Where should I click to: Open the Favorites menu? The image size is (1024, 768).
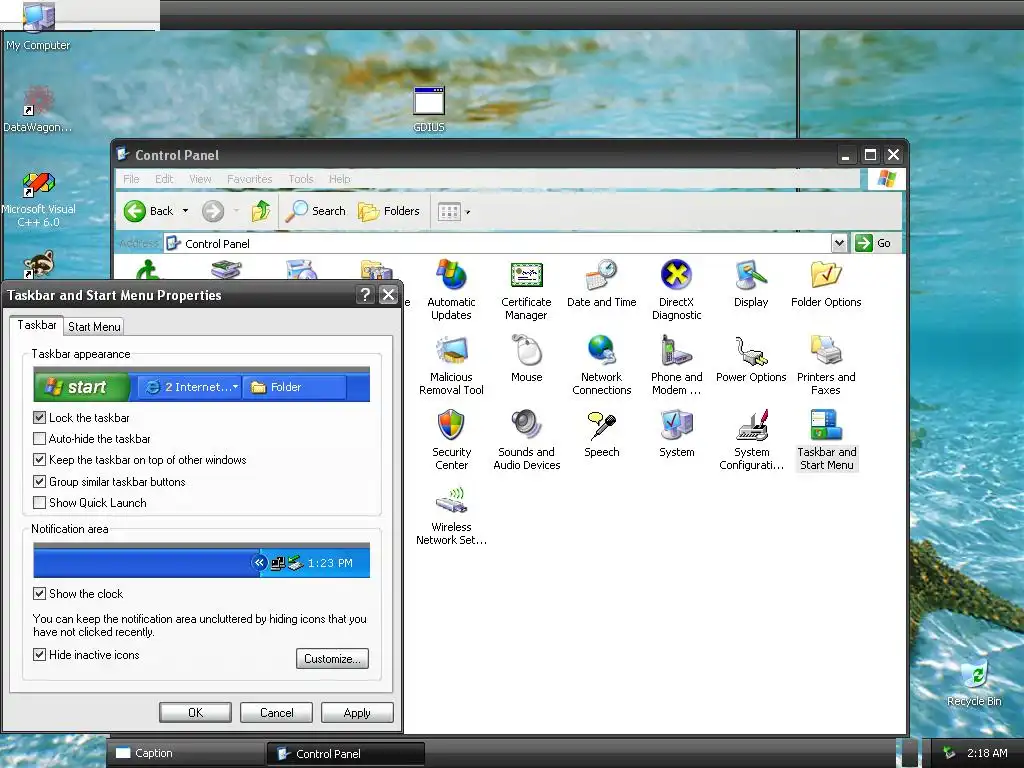coord(249,179)
